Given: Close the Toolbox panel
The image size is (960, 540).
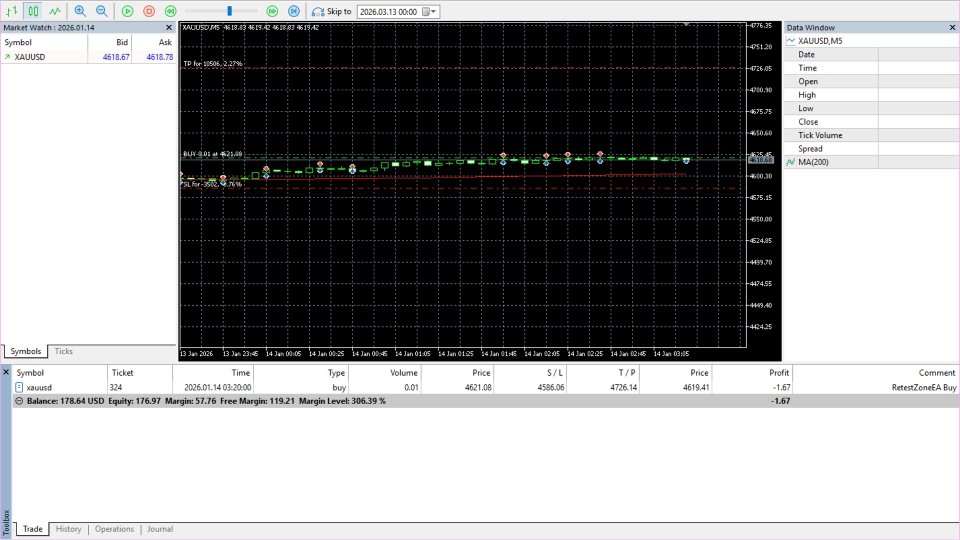Looking at the screenshot, I should [6, 372].
